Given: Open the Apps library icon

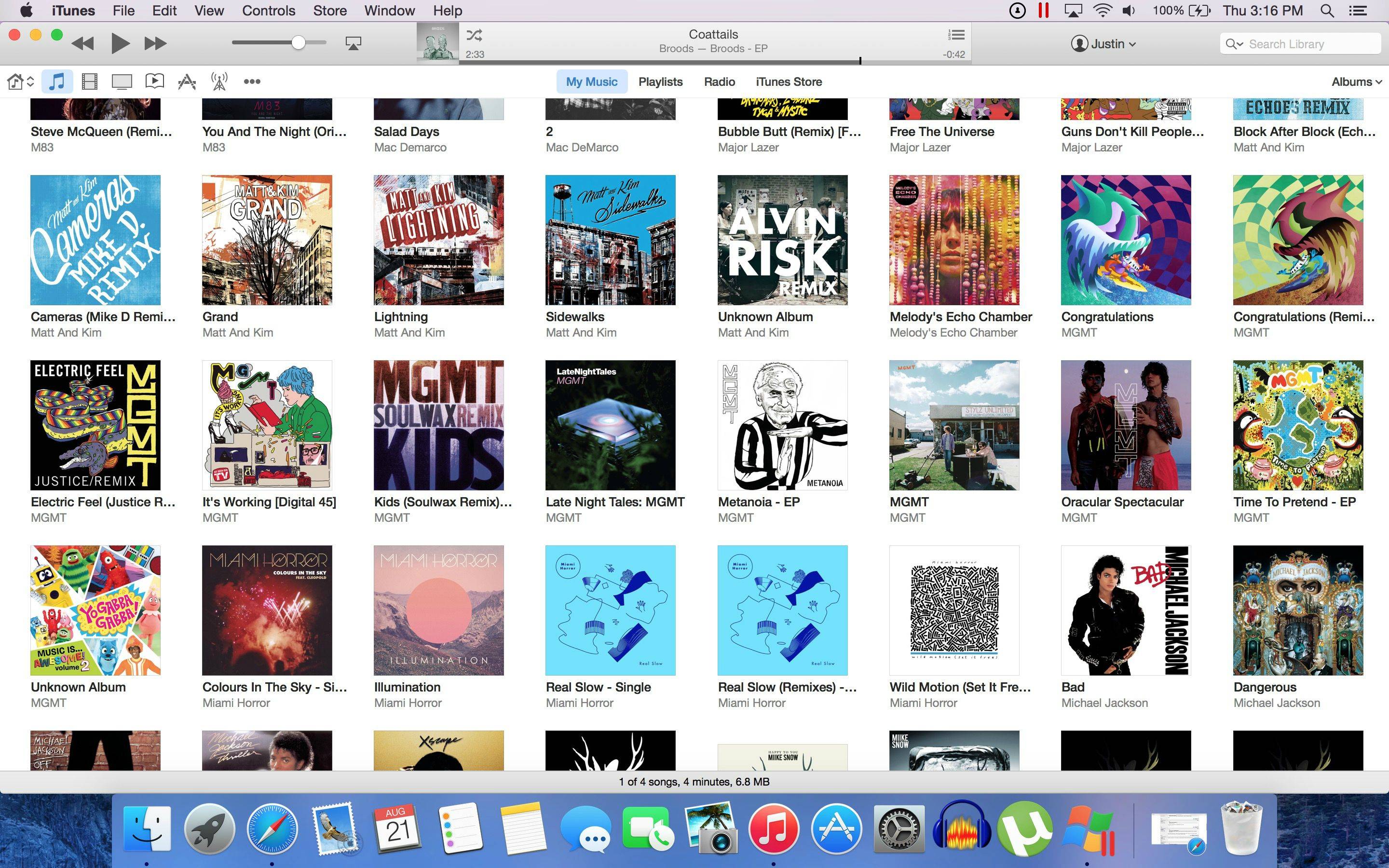Looking at the screenshot, I should 187,81.
